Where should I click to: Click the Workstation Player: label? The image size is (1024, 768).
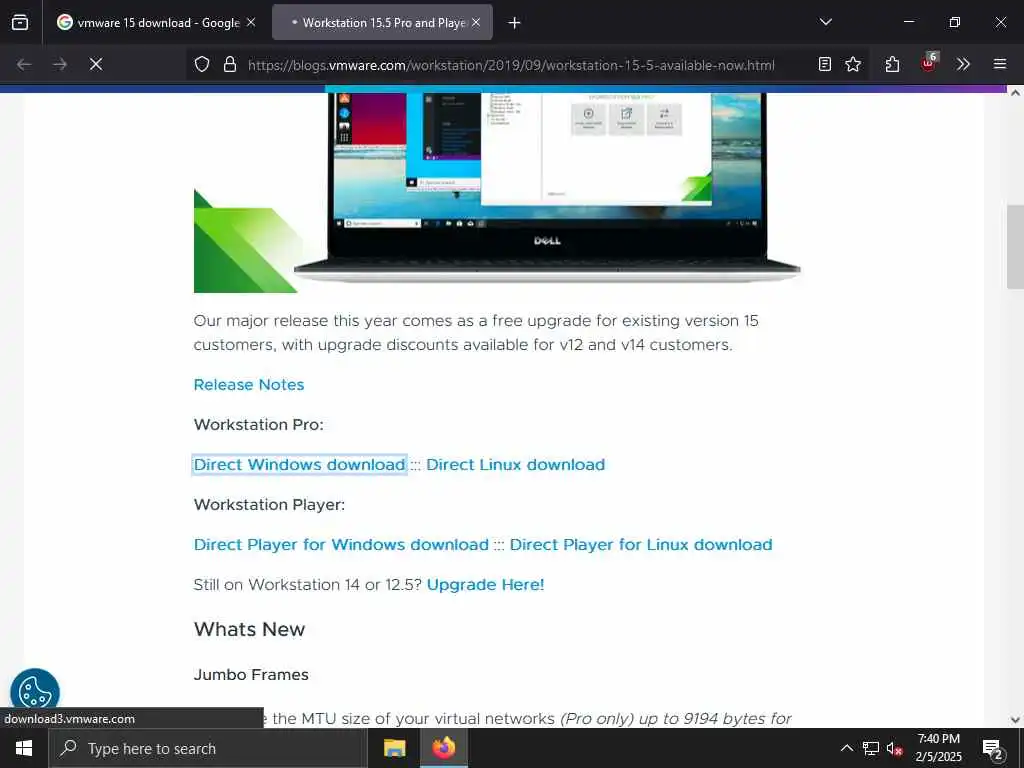[269, 505]
